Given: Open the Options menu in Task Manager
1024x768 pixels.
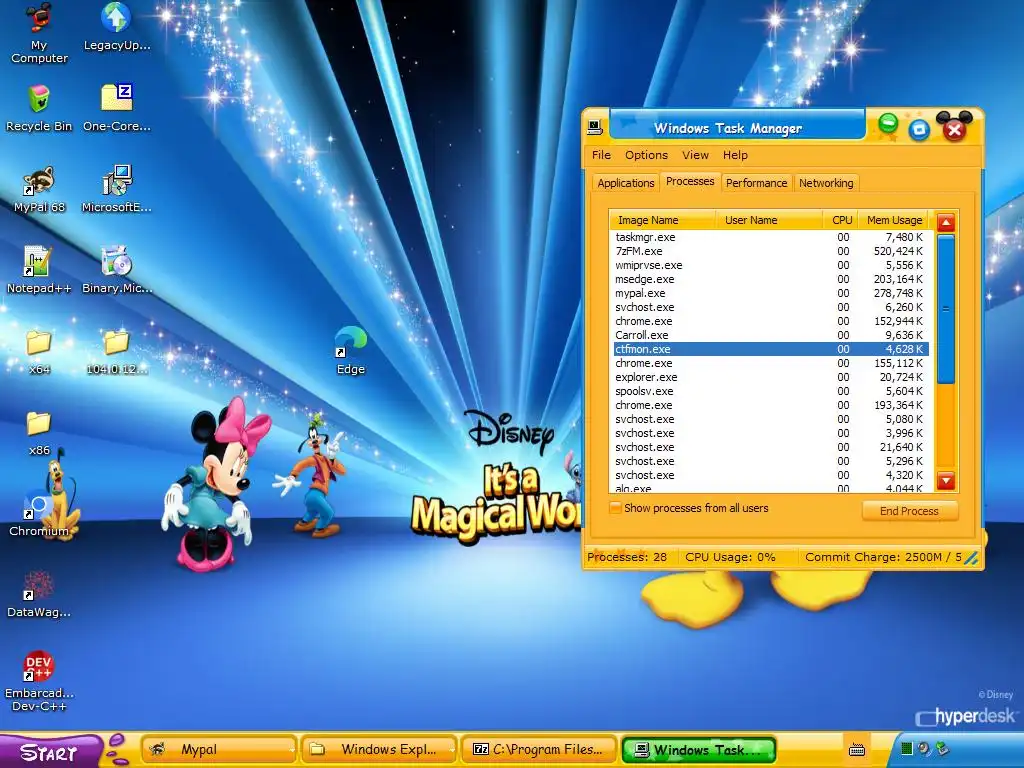Looking at the screenshot, I should [x=647, y=155].
